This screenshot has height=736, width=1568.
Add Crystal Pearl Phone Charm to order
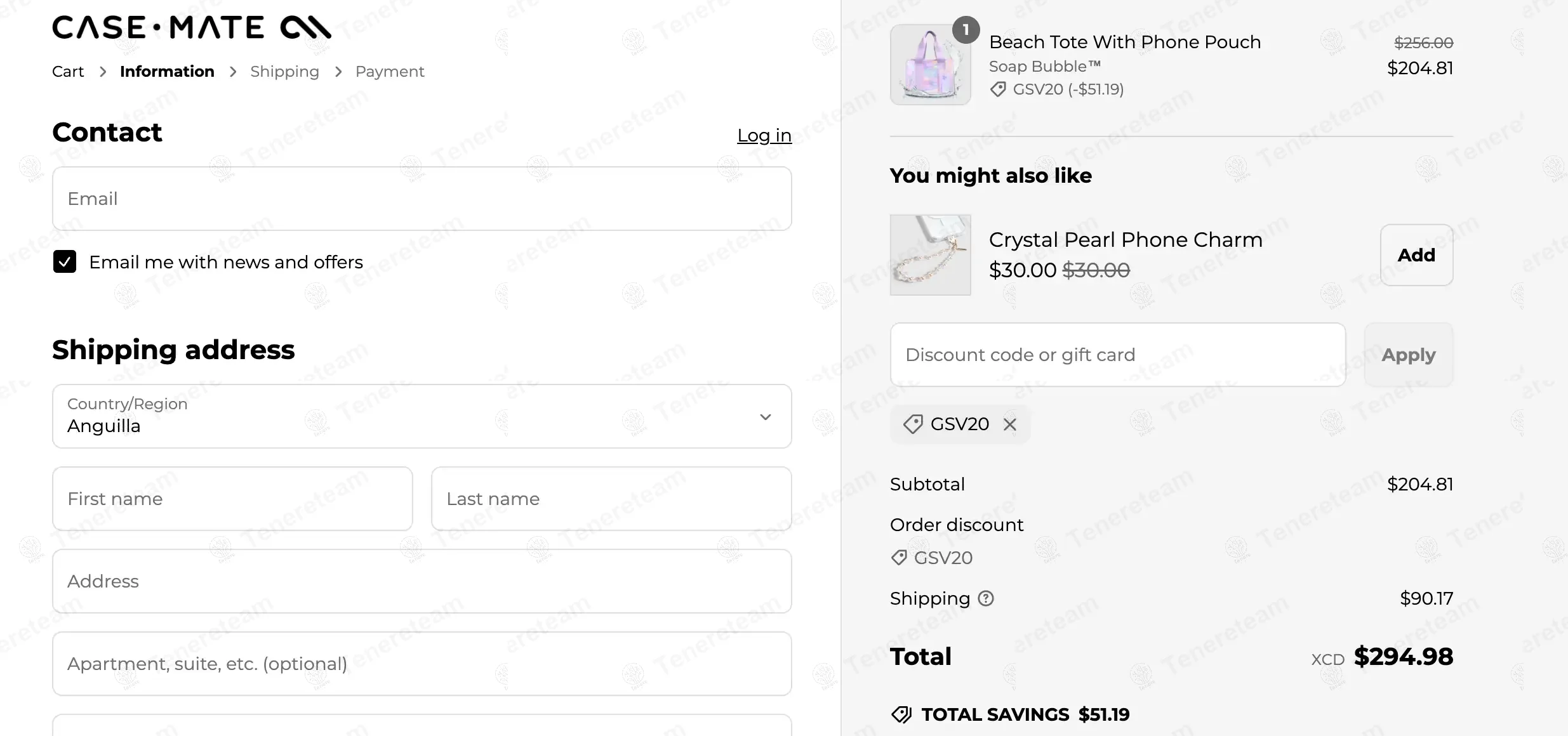[x=1416, y=255]
